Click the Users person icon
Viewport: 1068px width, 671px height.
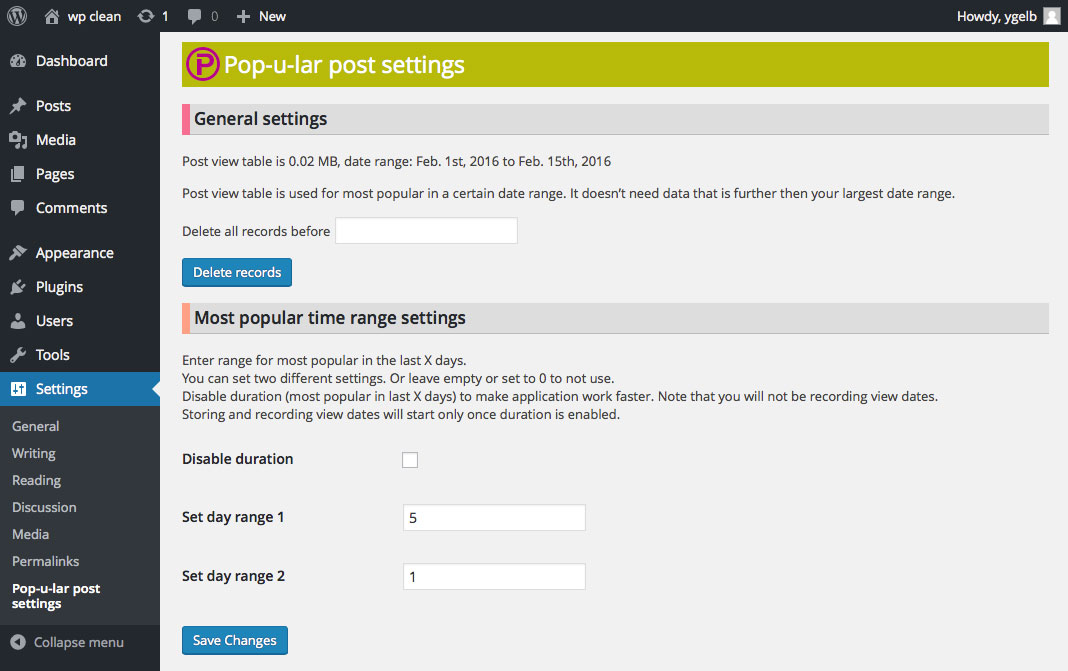18,321
